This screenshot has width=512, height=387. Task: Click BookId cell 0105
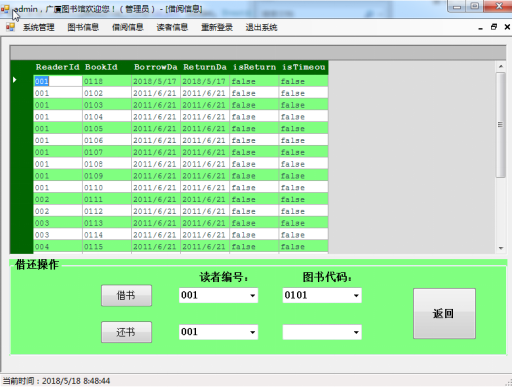coord(107,128)
